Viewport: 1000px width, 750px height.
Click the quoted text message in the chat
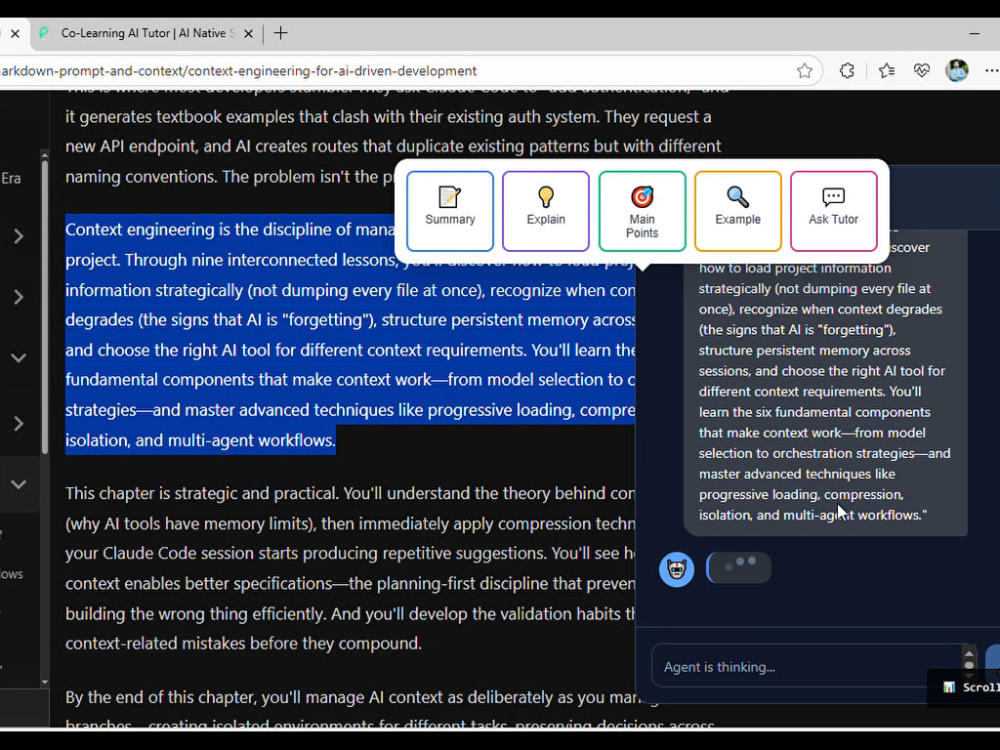[825, 381]
